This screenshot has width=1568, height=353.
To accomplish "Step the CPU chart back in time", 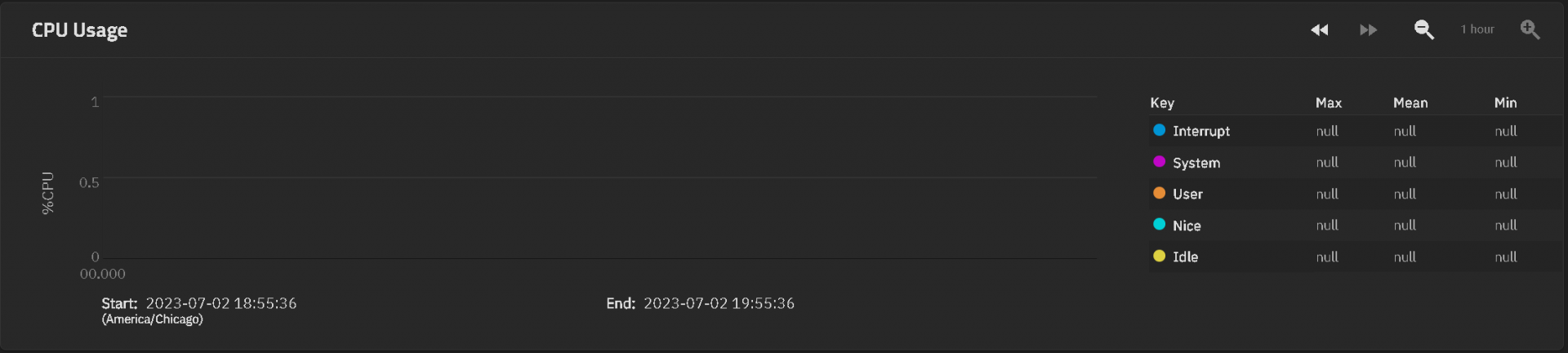I will pos(1320,30).
